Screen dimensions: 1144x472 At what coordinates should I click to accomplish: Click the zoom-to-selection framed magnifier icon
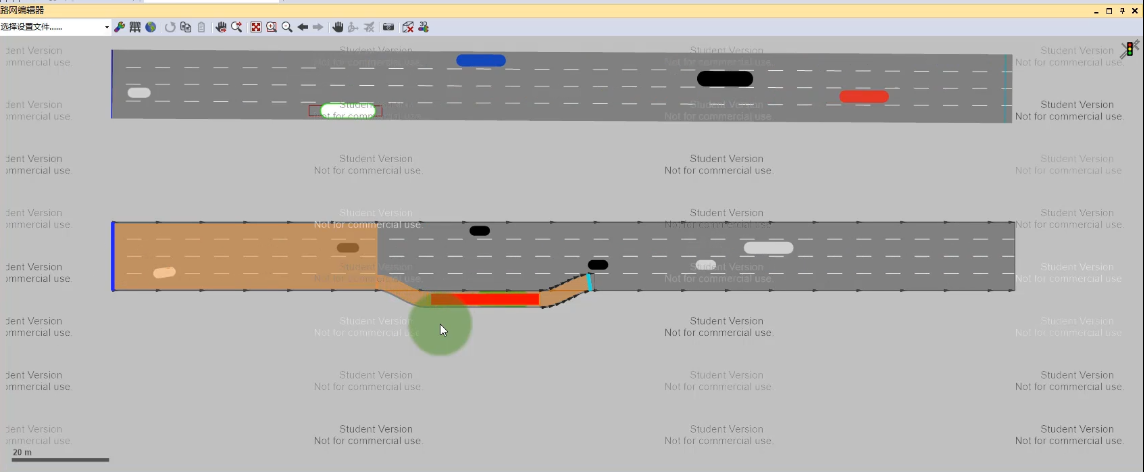tap(271, 27)
